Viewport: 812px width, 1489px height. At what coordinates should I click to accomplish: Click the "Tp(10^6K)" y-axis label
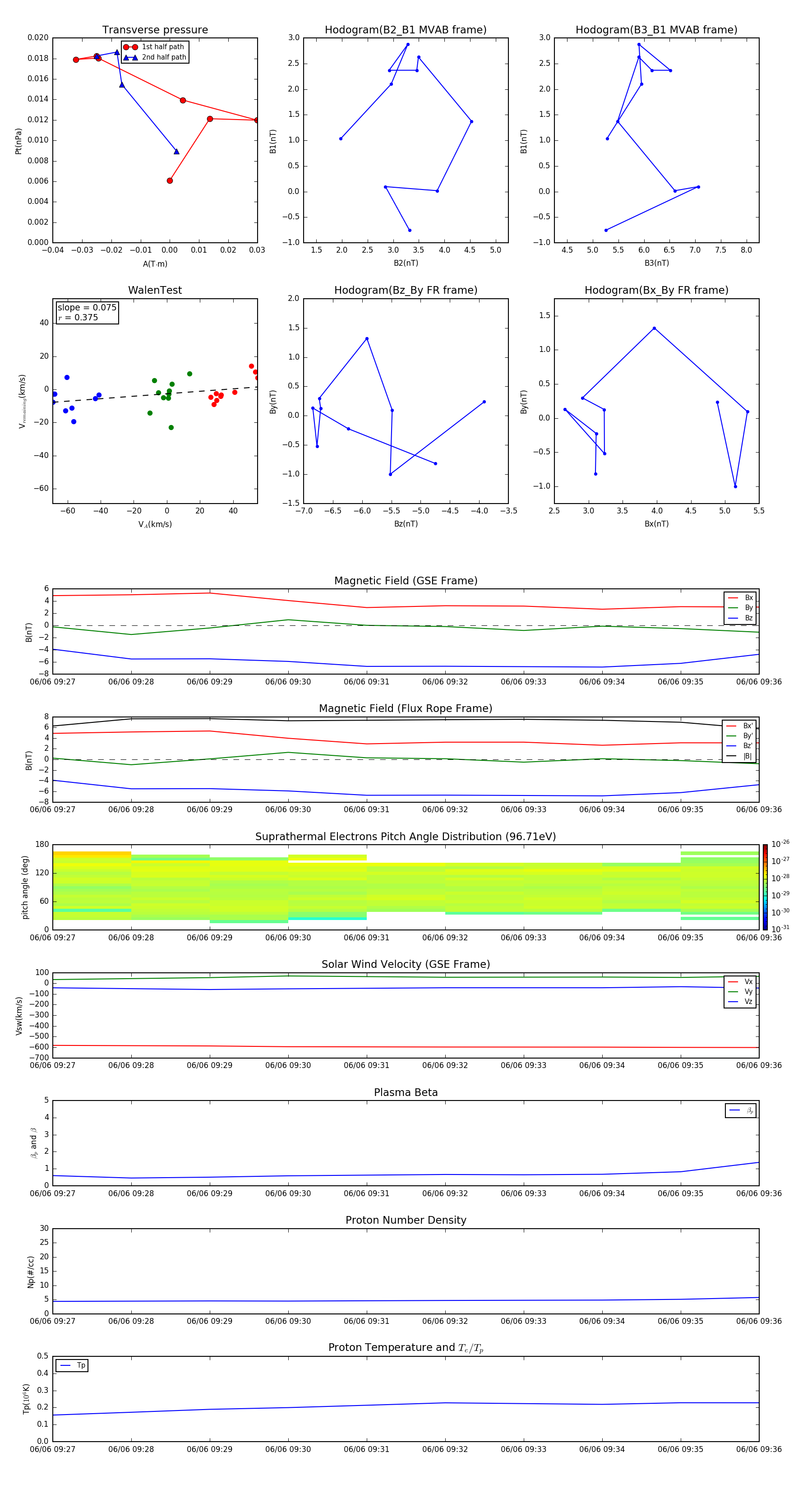tap(26, 1399)
